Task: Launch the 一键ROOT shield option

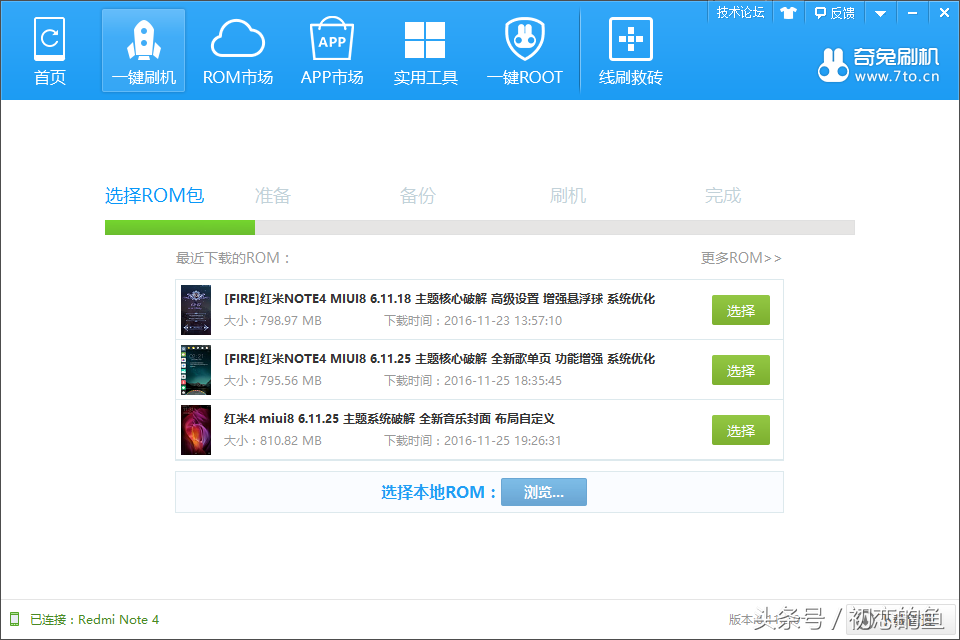Action: [525, 51]
